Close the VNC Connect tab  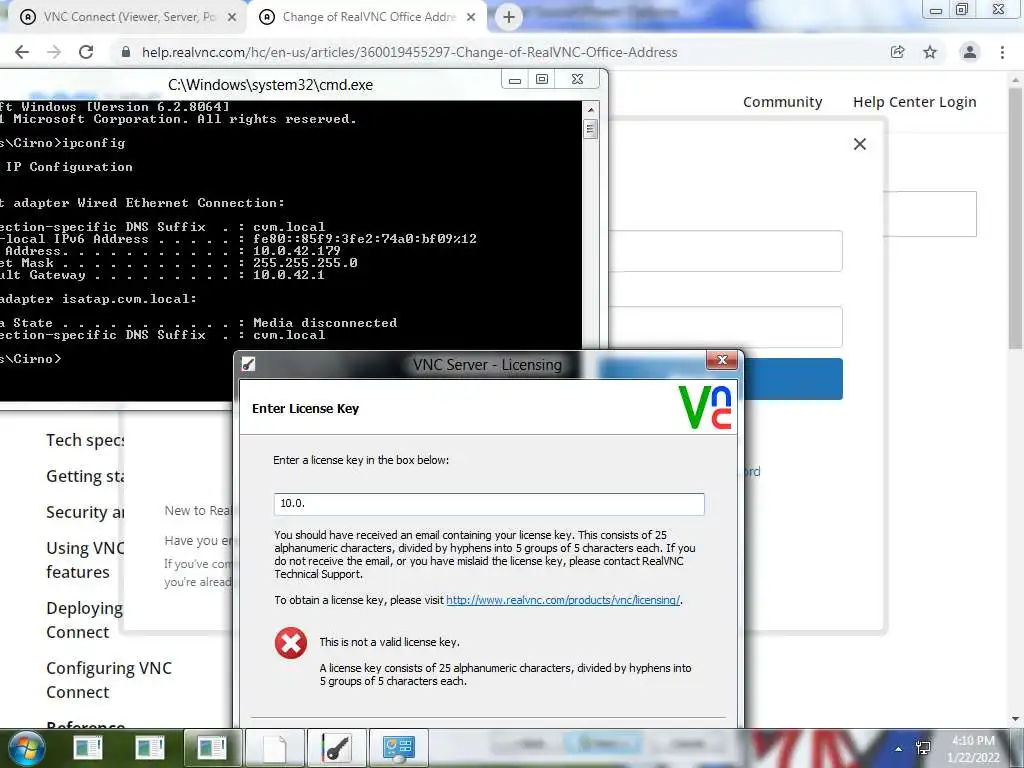coord(232,18)
